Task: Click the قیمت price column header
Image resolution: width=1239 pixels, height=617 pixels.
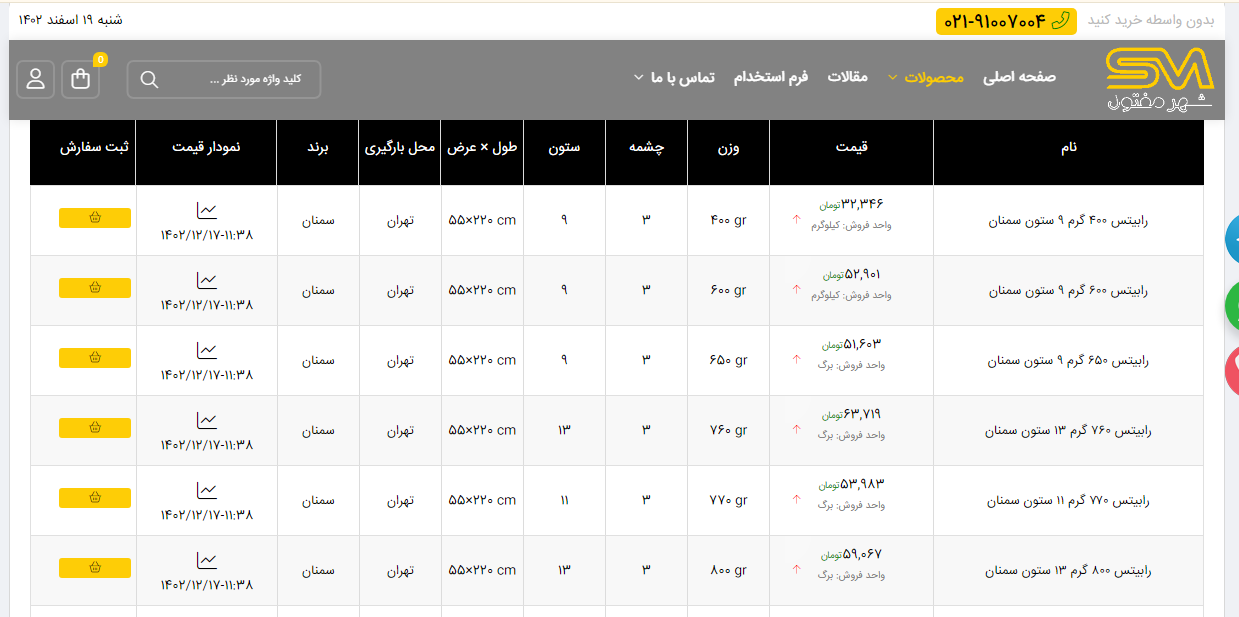Action: [x=851, y=148]
